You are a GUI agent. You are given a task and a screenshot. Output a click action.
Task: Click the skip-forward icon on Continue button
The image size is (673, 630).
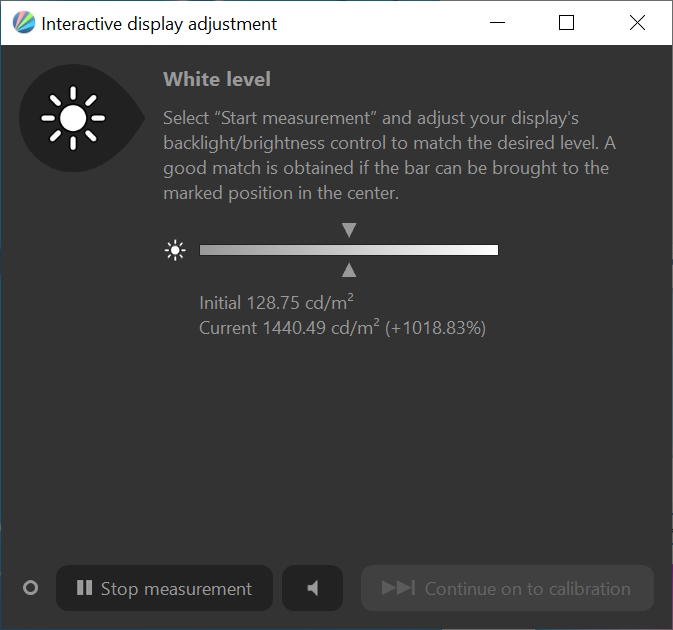398,588
